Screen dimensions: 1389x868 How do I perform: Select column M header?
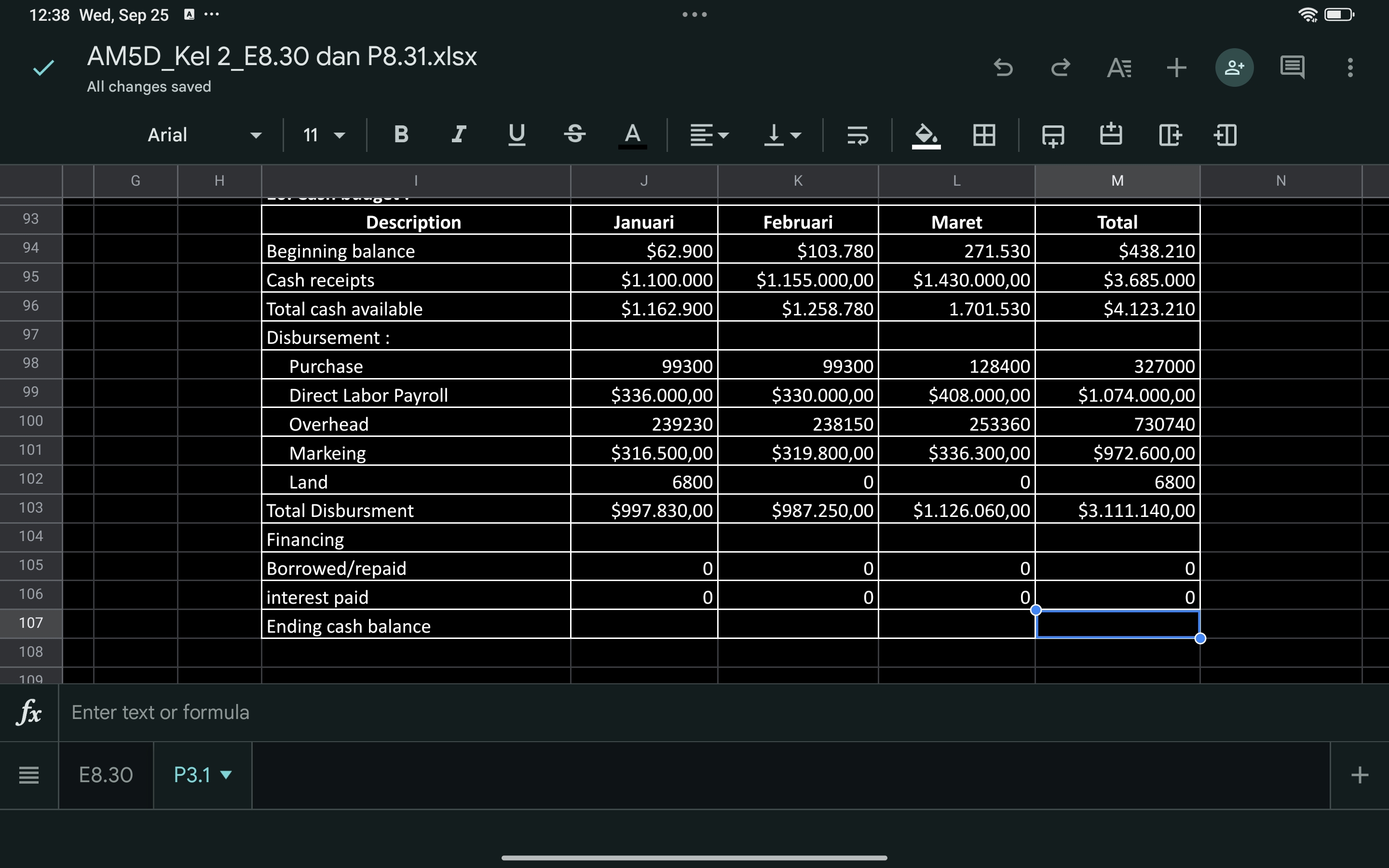(1117, 181)
